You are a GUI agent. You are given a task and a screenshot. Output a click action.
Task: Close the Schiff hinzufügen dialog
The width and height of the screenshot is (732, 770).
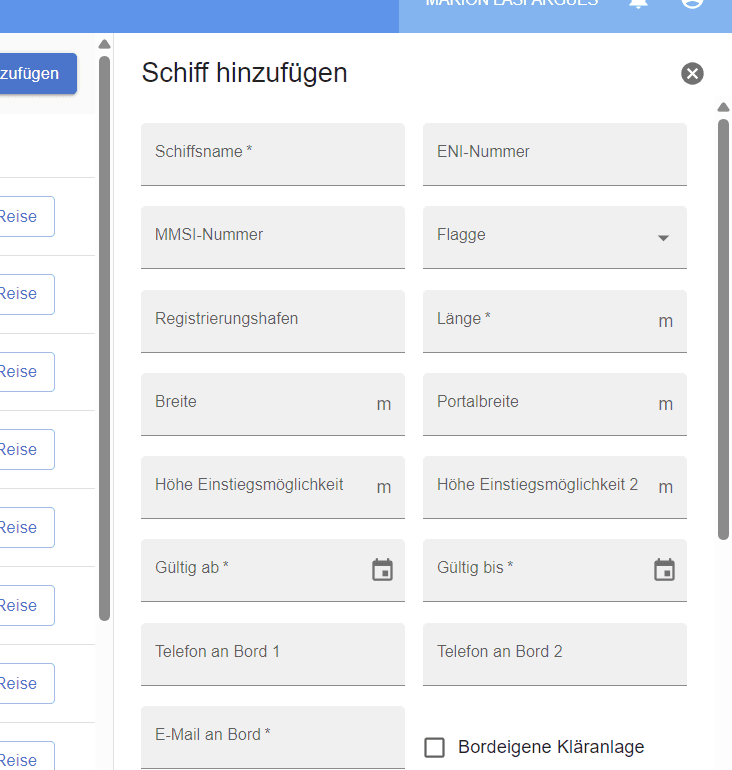[692, 74]
